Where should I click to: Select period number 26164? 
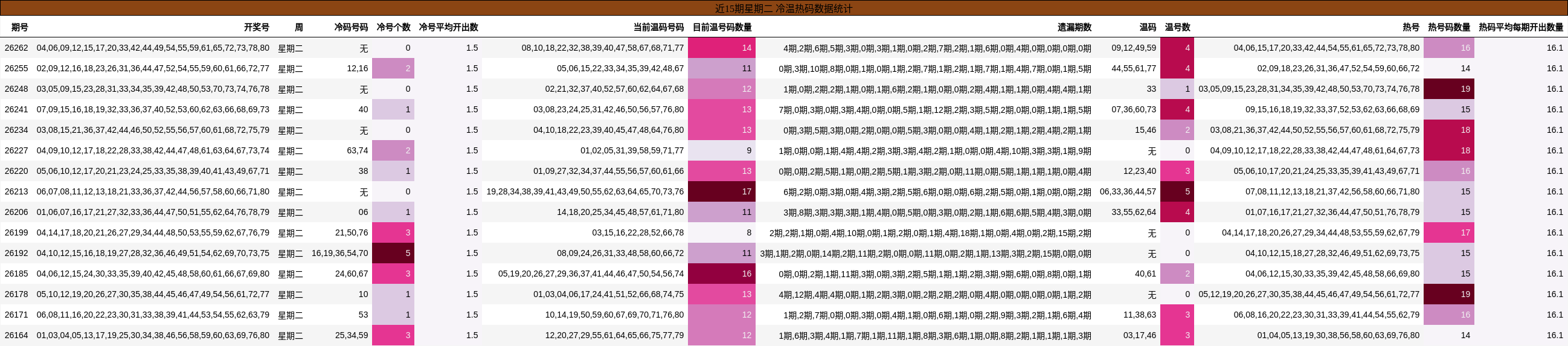pos(16,335)
